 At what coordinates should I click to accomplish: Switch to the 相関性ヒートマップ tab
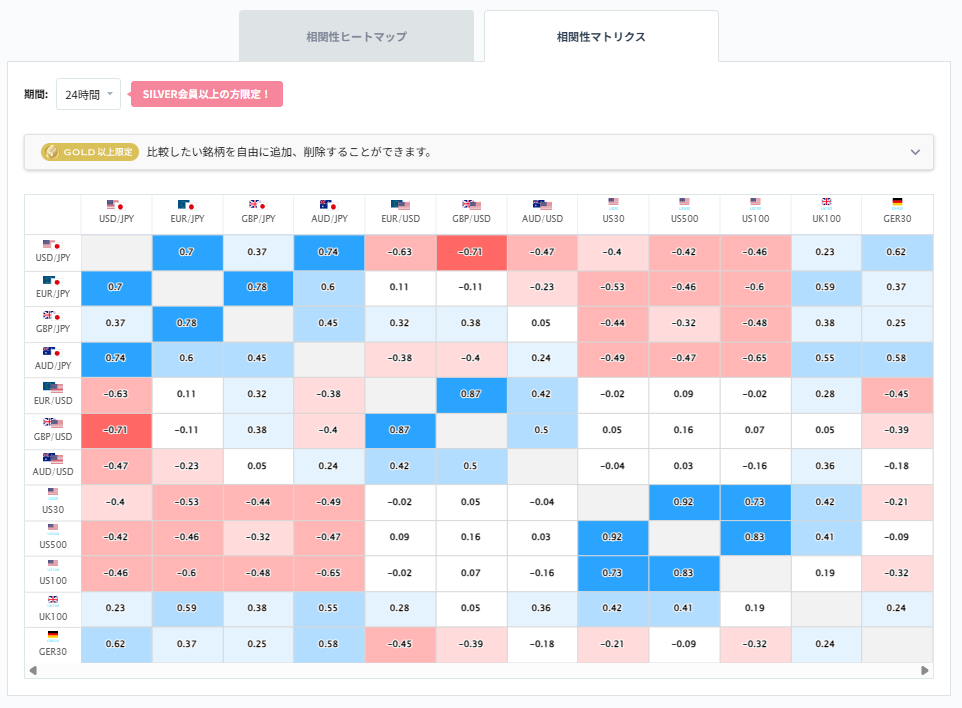pyautogui.click(x=356, y=34)
